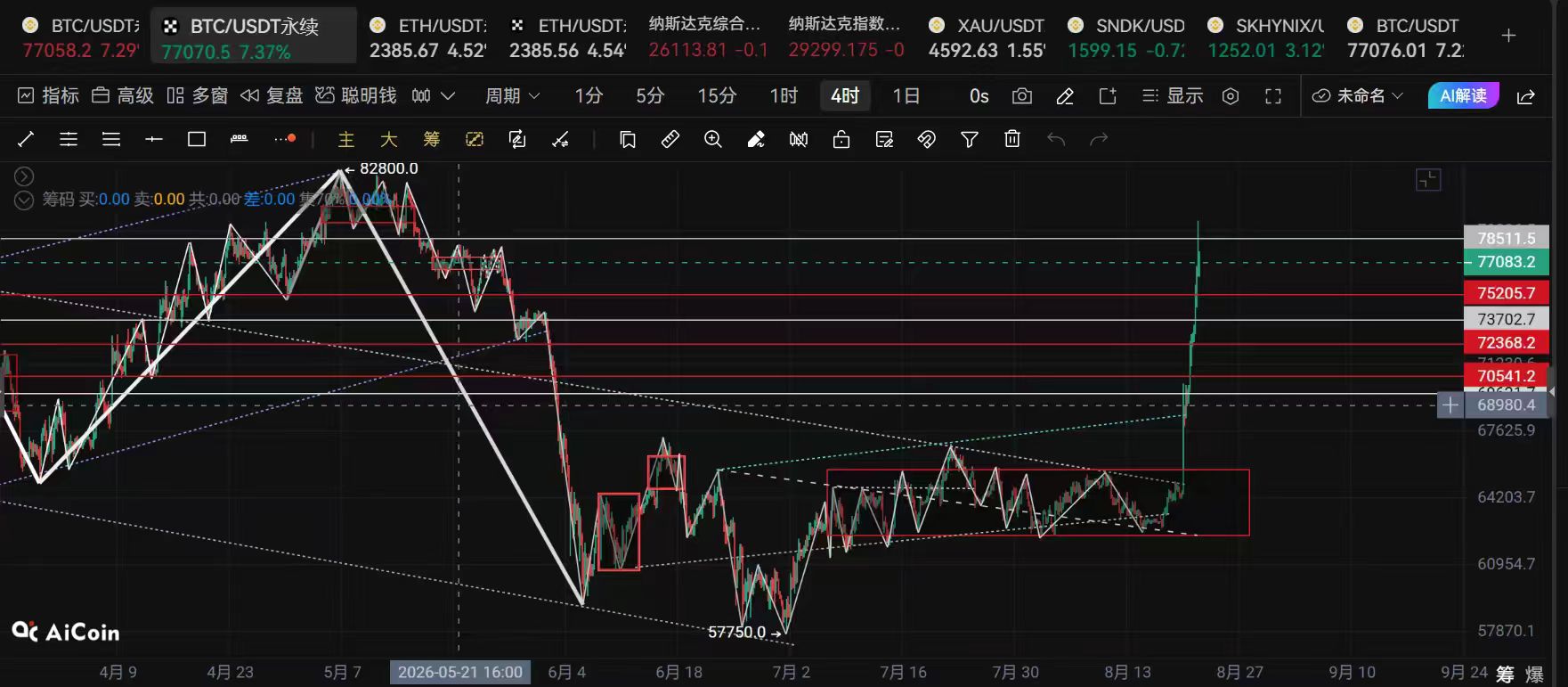Click the AI解读 button
The image size is (1568, 687).
click(x=1463, y=95)
